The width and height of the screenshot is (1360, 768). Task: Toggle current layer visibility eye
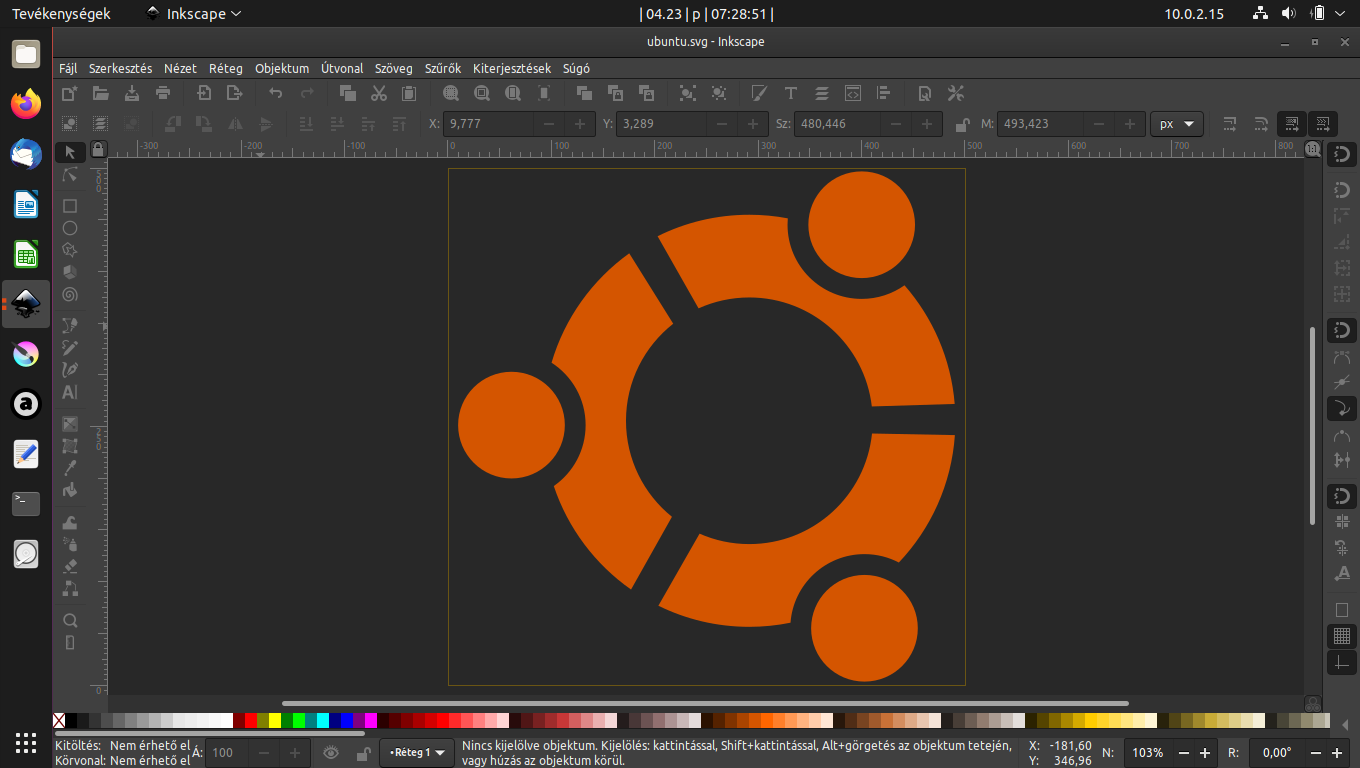pyautogui.click(x=331, y=753)
